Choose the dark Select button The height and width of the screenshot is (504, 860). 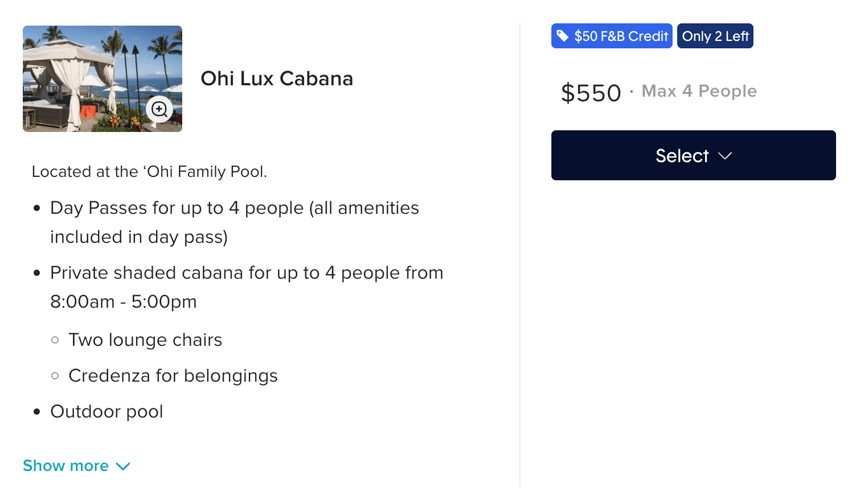click(693, 155)
